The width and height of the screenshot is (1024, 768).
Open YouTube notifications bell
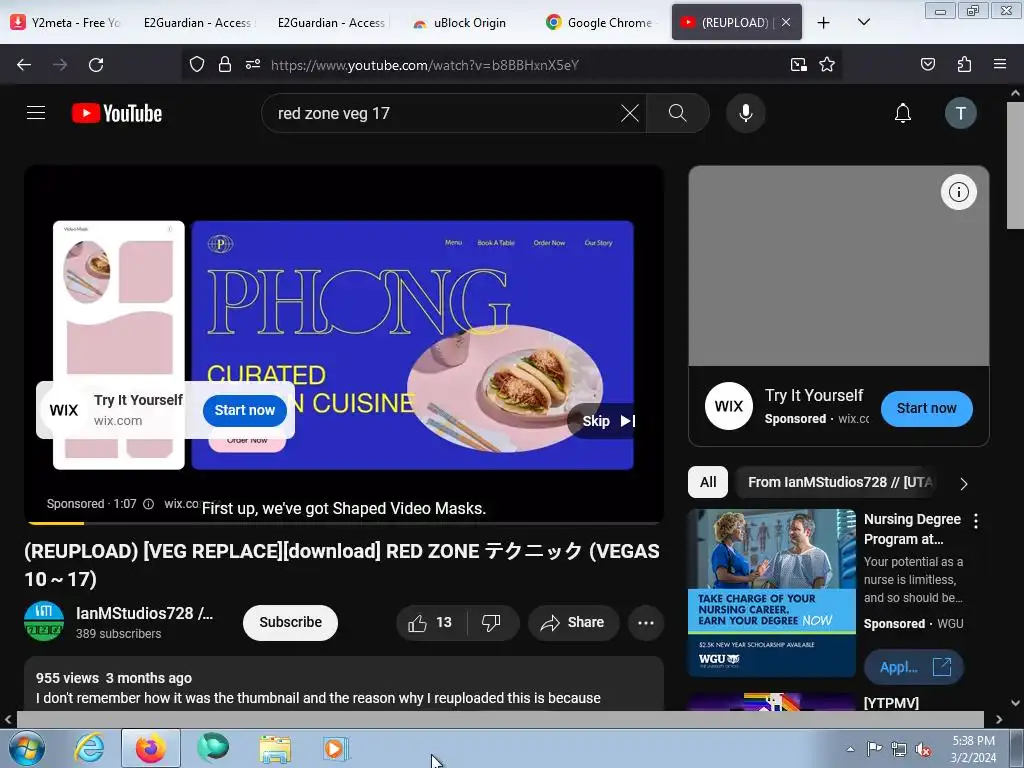903,113
